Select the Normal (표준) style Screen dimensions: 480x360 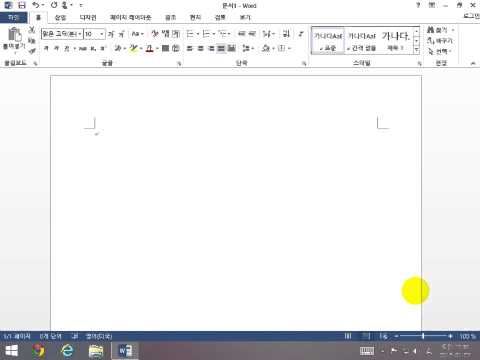(x=328, y=41)
